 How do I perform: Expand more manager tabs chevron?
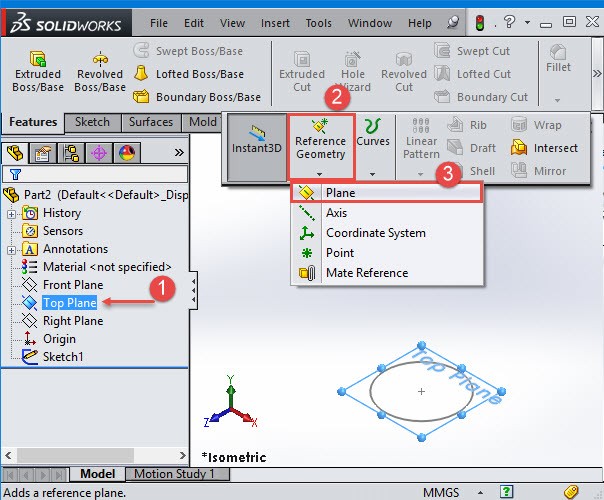179,153
